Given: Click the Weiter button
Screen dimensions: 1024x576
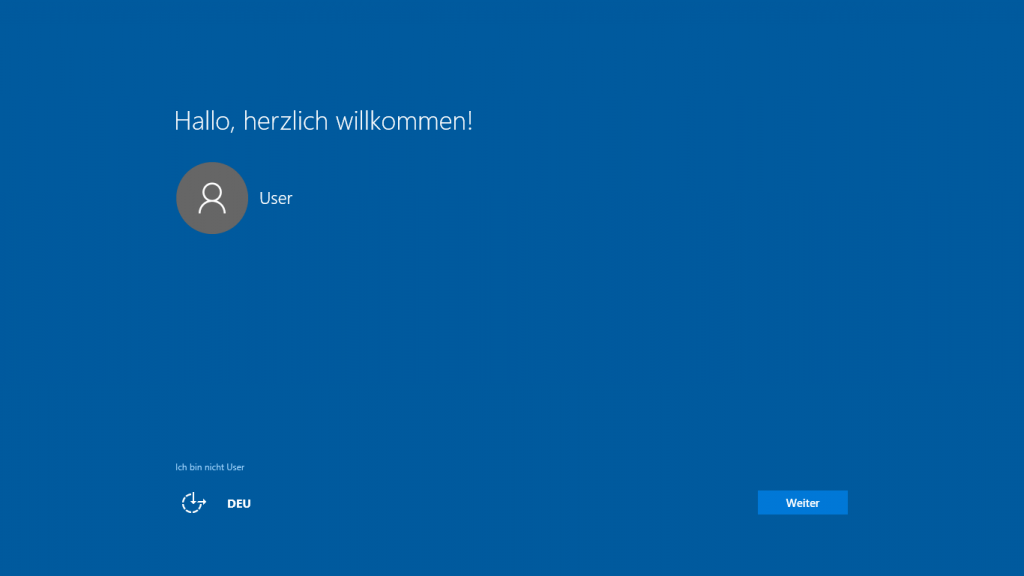Looking at the screenshot, I should click(802, 503).
